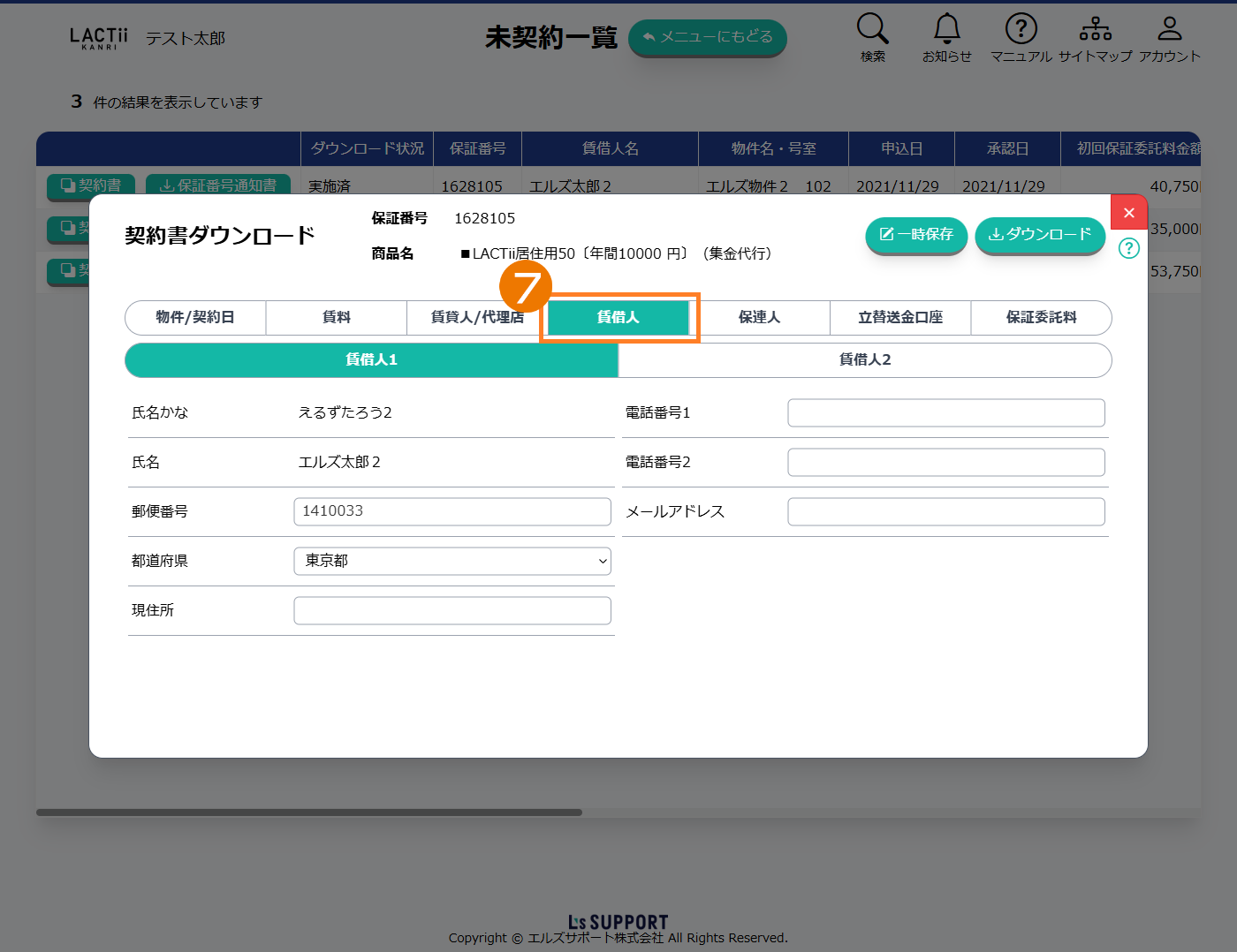Click the green help icon in dialog
Screen dimensions: 1237x952
click(1128, 248)
